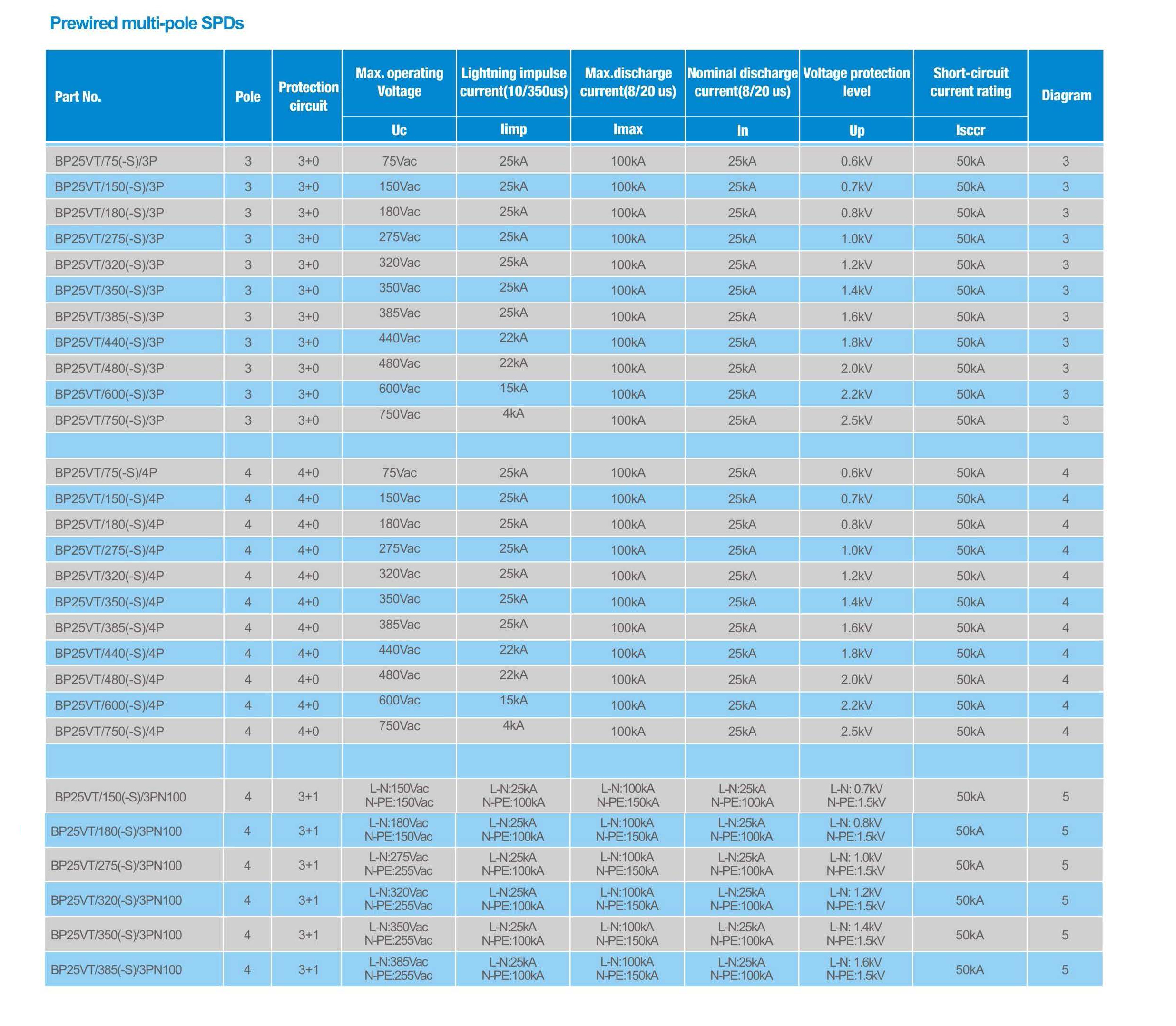Select part number BP25VT/600(-S)/3P
Screen dimensions: 1176x1026
pos(109,394)
